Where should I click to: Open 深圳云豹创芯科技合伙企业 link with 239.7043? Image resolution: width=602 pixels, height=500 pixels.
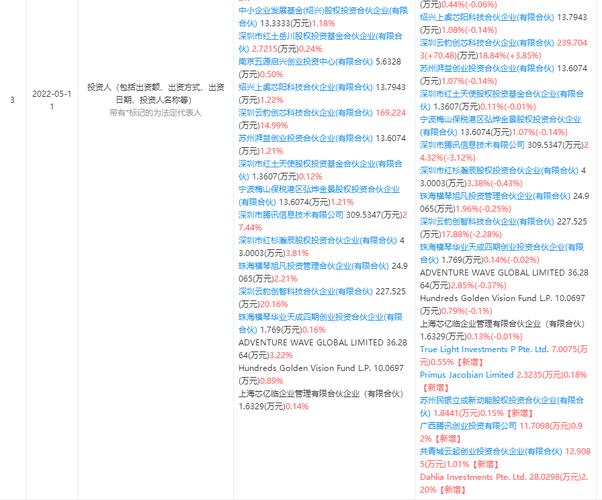tap(487, 43)
